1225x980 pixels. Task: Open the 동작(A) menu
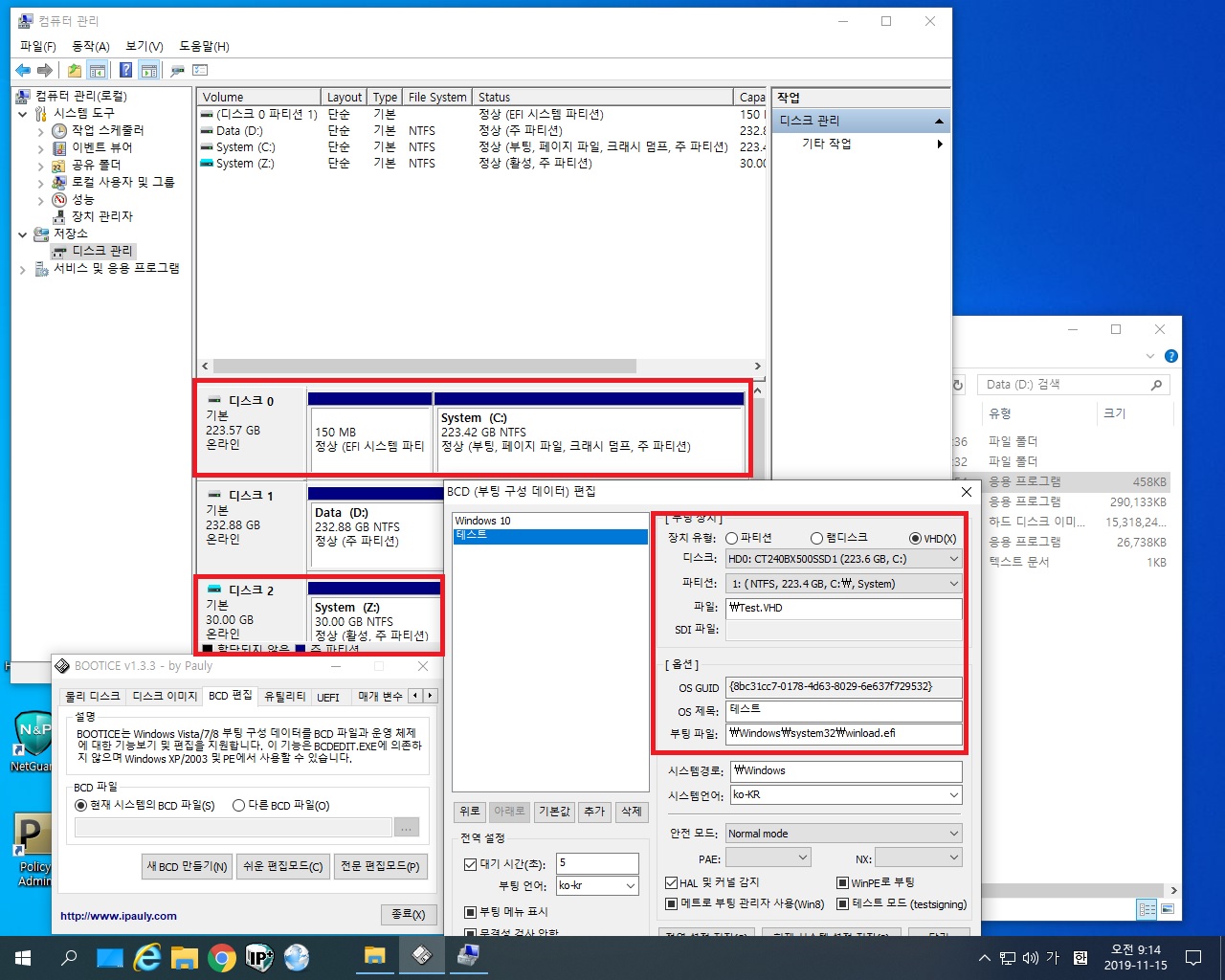coord(91,46)
